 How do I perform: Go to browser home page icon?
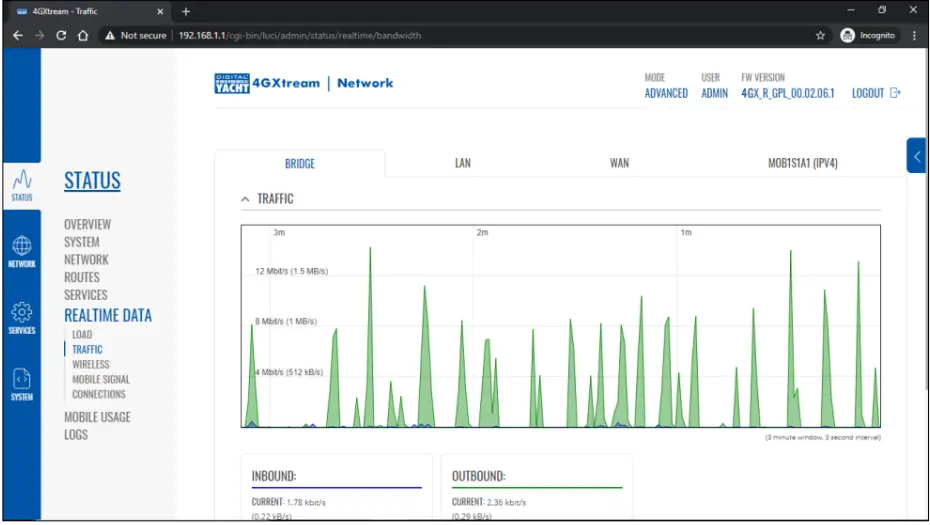(x=85, y=35)
